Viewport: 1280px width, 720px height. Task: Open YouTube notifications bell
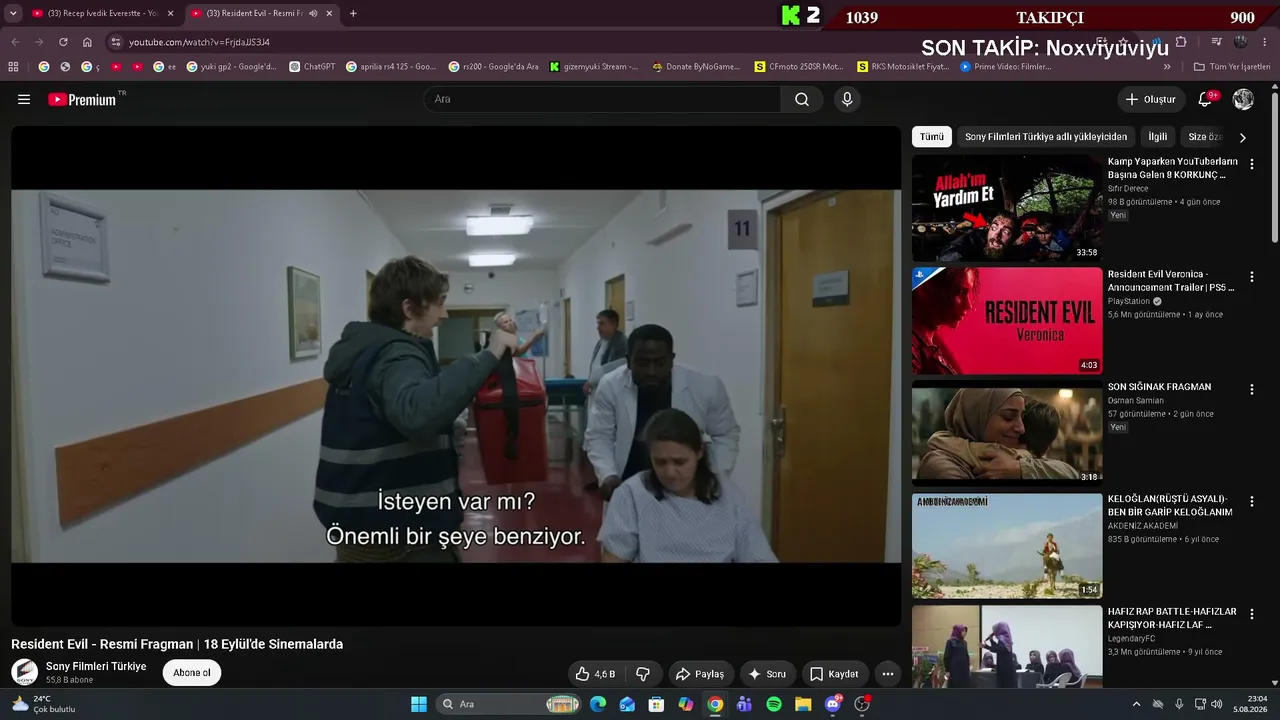click(1206, 99)
